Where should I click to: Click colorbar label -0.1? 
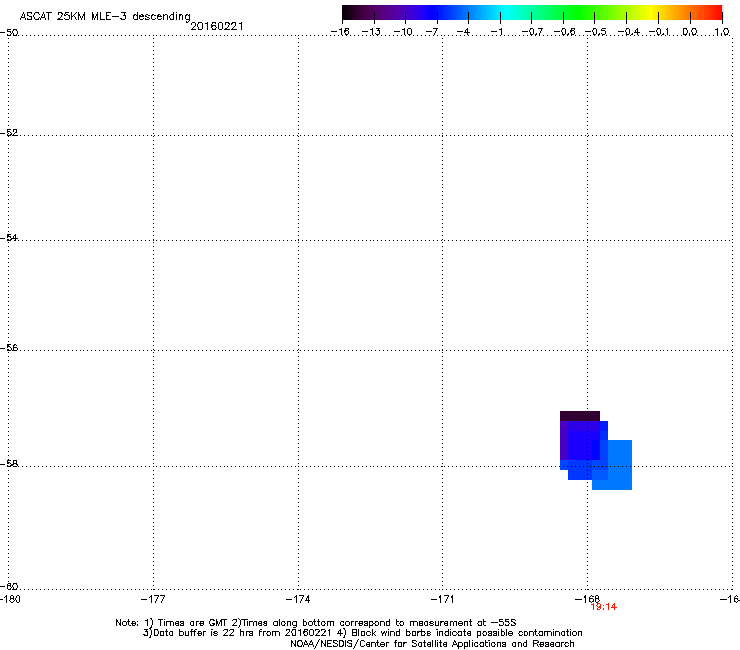coord(659,32)
